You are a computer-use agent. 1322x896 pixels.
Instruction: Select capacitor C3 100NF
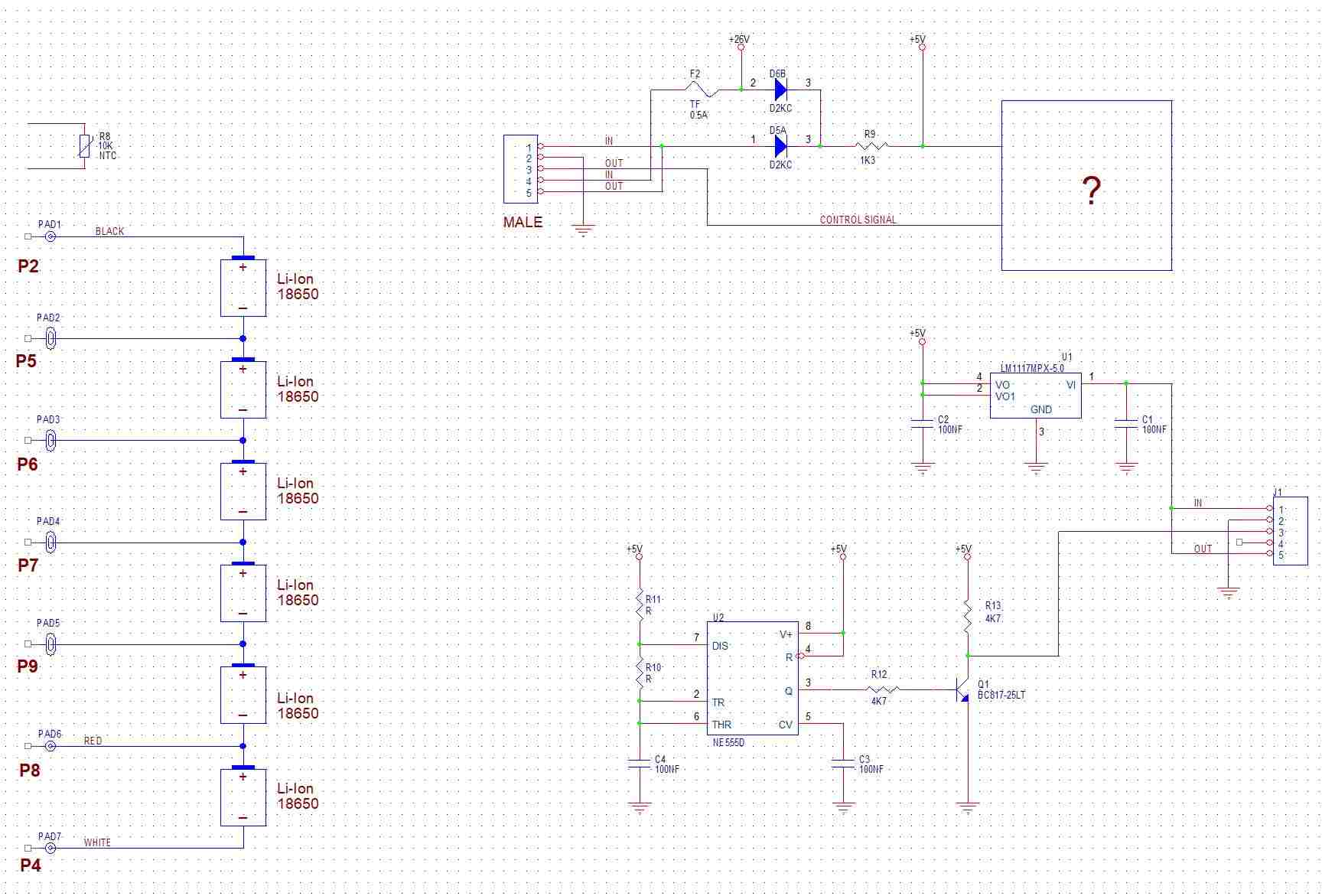coord(843,763)
